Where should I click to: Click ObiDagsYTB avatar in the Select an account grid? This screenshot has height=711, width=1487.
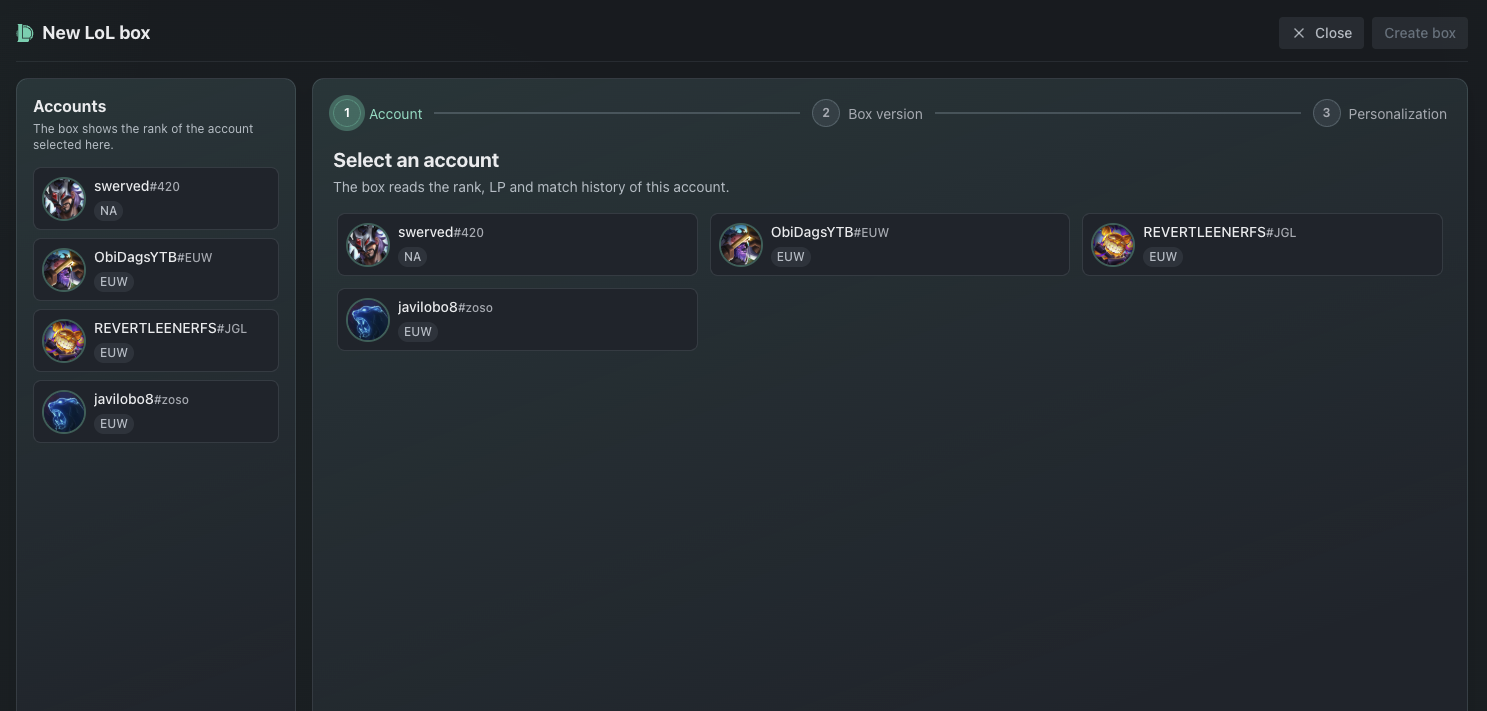[x=741, y=245]
